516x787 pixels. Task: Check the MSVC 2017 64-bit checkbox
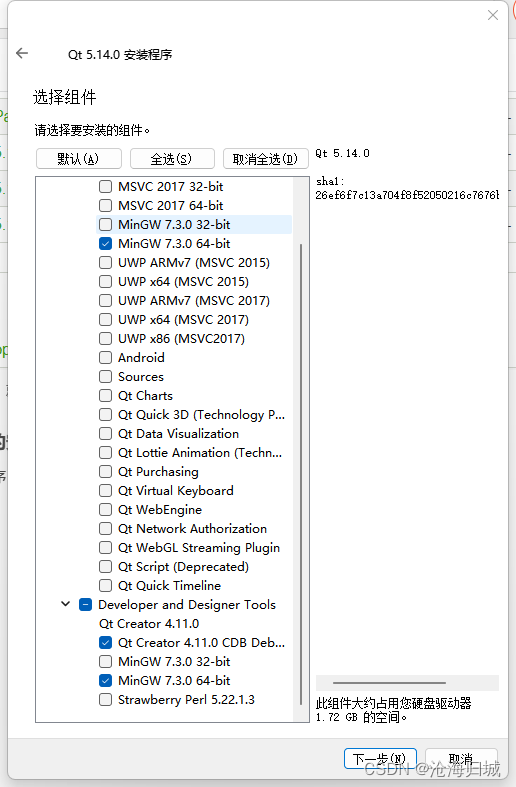click(x=105, y=206)
